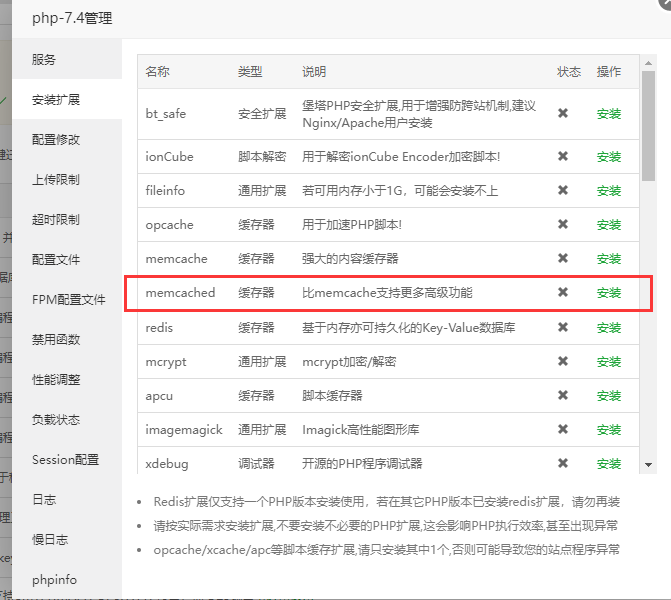Screen dimensions: 671x600
Task: Switch to the 性能调整 tab
Action: click(x=67, y=379)
